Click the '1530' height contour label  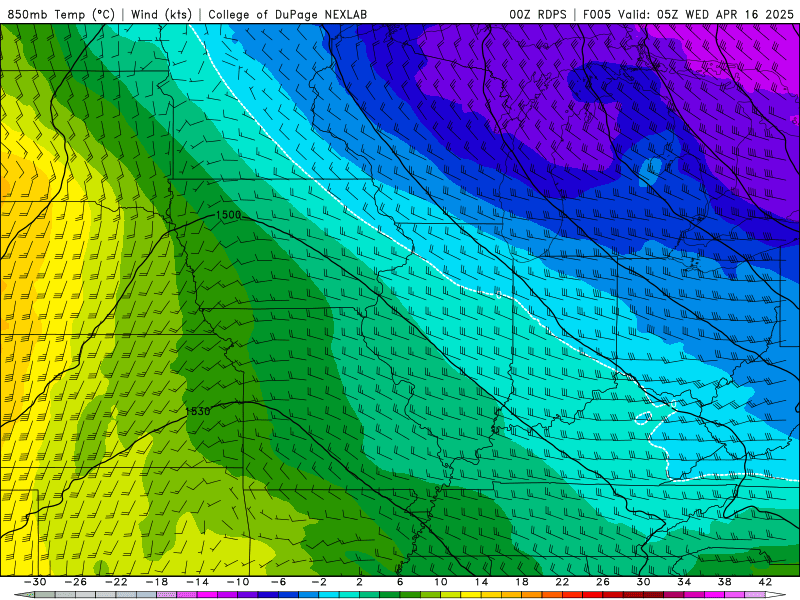click(198, 411)
